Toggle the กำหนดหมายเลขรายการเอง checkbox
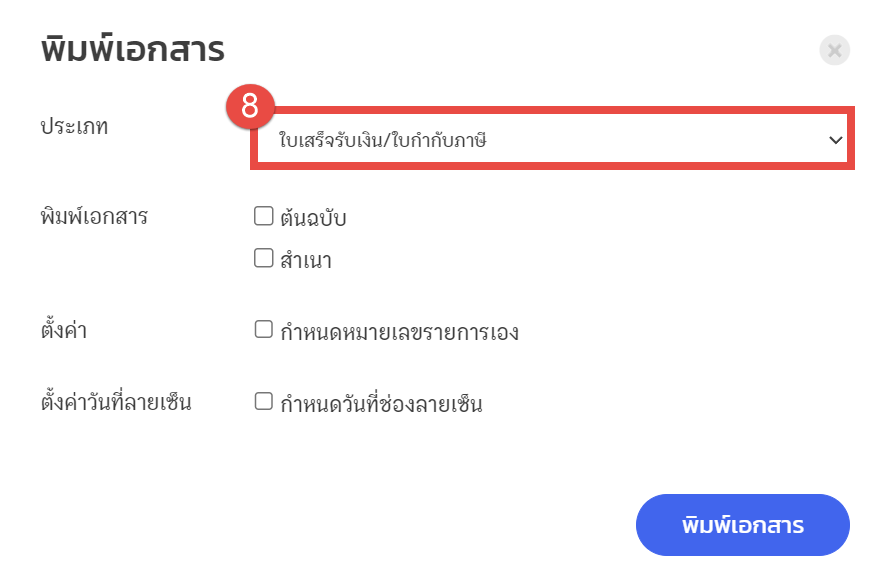This screenshot has height=582, width=887. (x=264, y=330)
